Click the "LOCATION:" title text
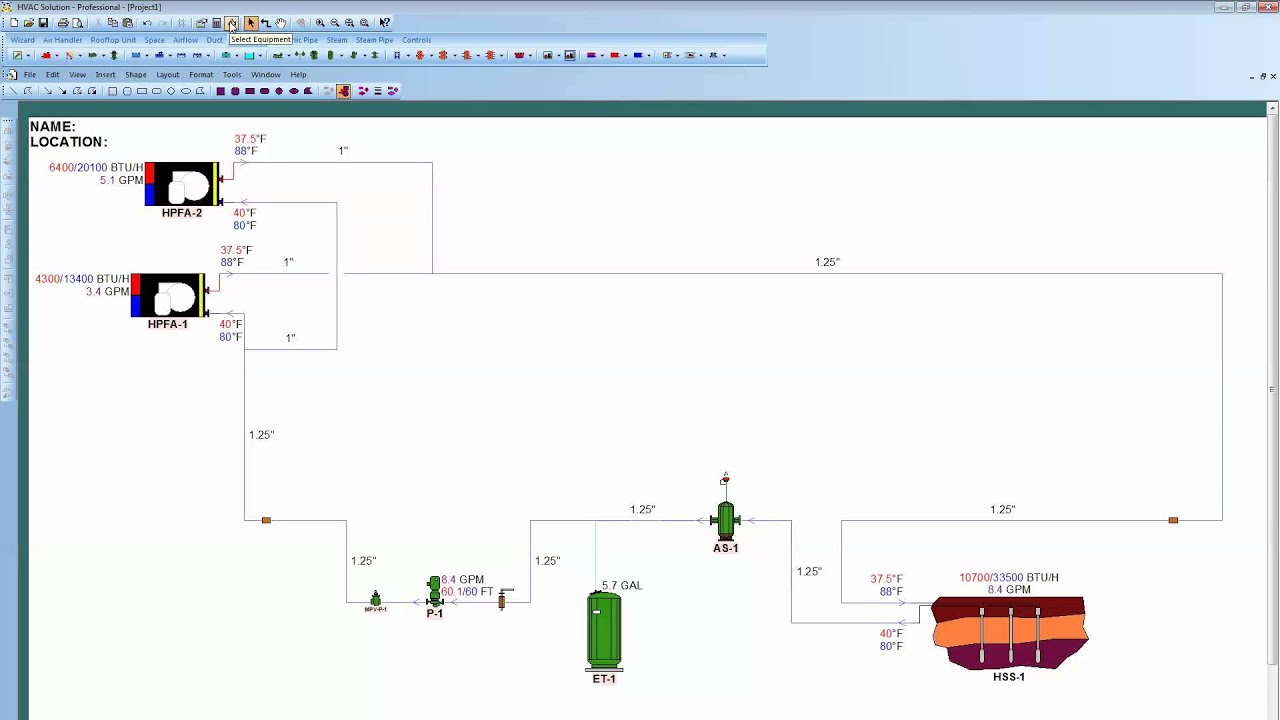Viewport: 1280px width, 720px height. [x=68, y=142]
